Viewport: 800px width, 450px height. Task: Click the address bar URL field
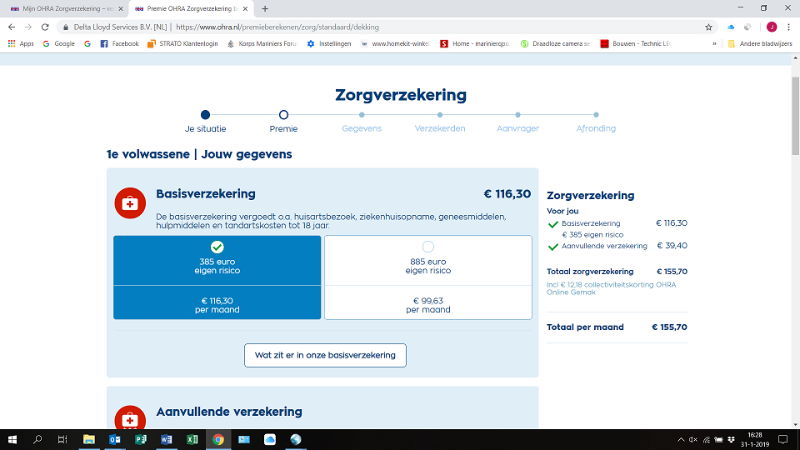tap(400, 27)
